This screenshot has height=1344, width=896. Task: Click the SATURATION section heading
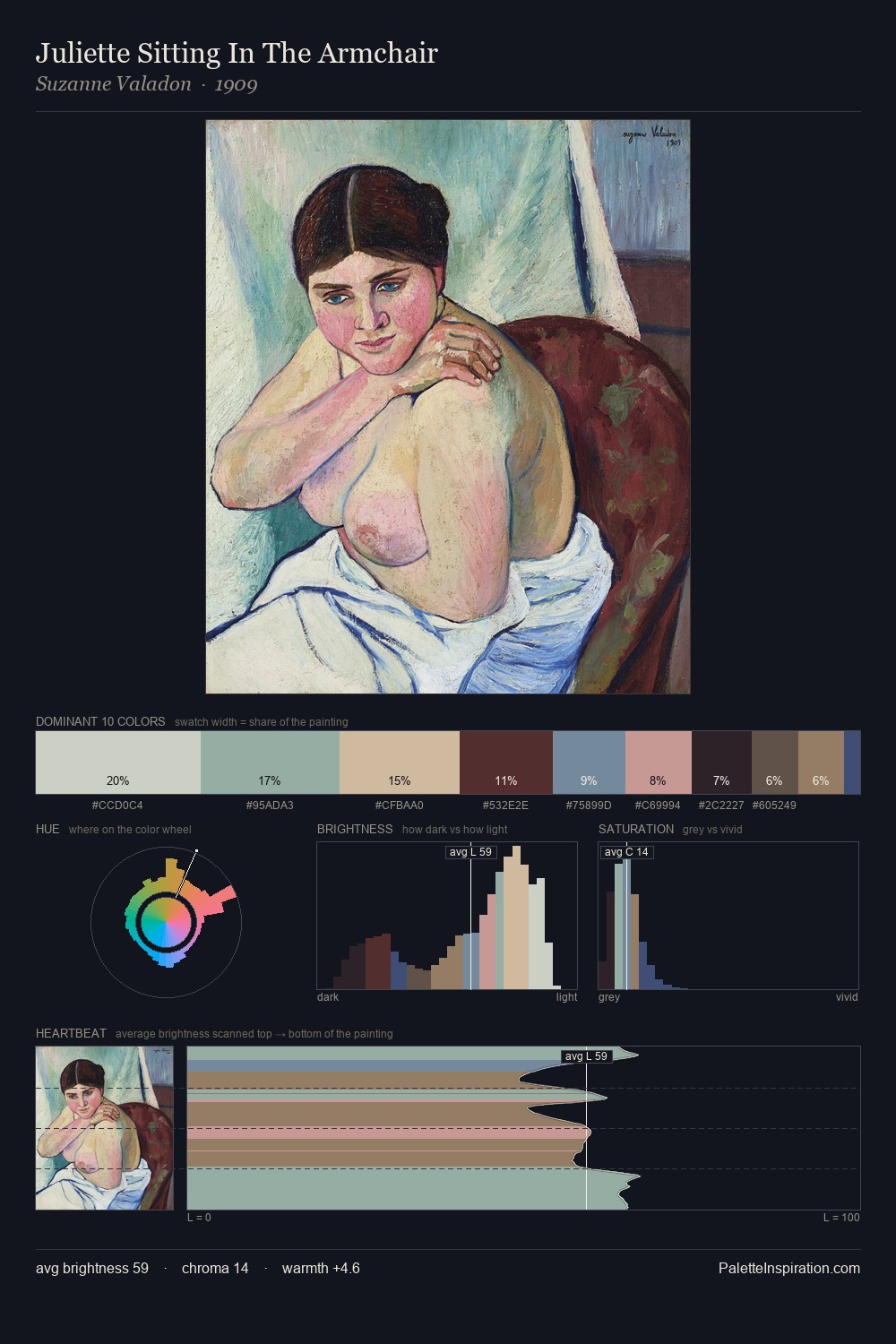click(x=636, y=829)
